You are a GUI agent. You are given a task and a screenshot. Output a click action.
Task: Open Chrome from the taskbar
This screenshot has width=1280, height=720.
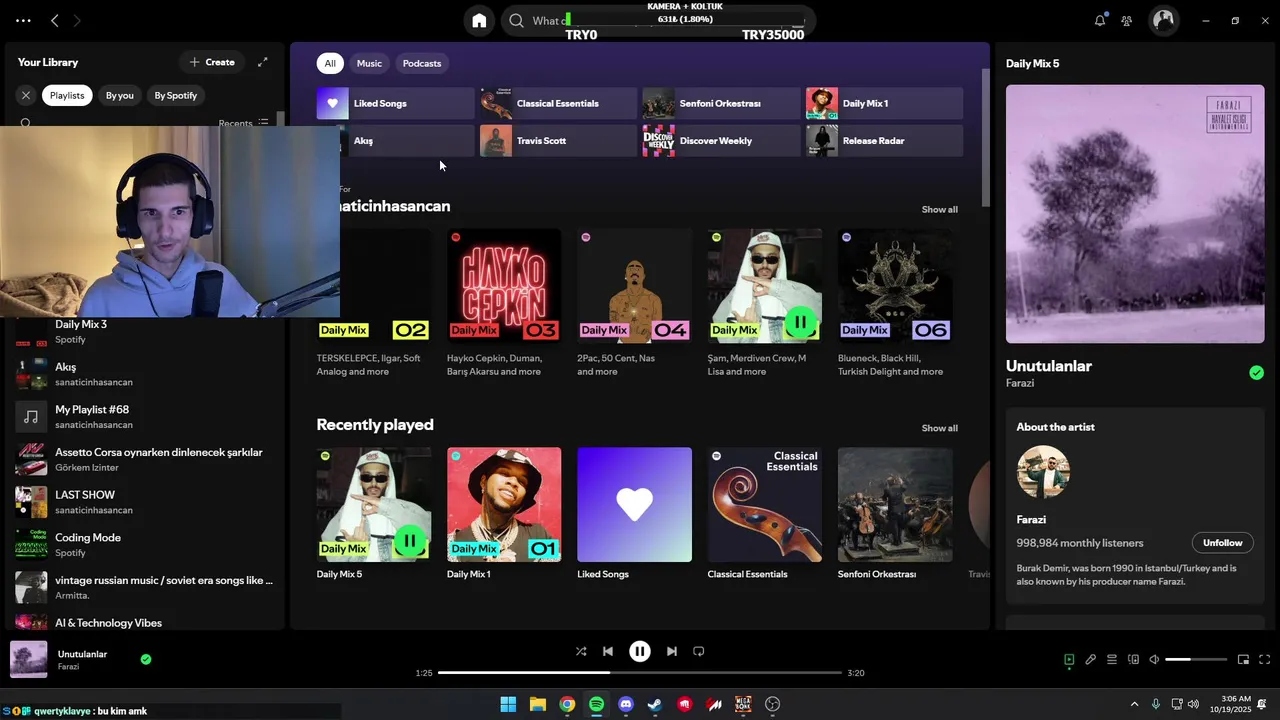567,704
